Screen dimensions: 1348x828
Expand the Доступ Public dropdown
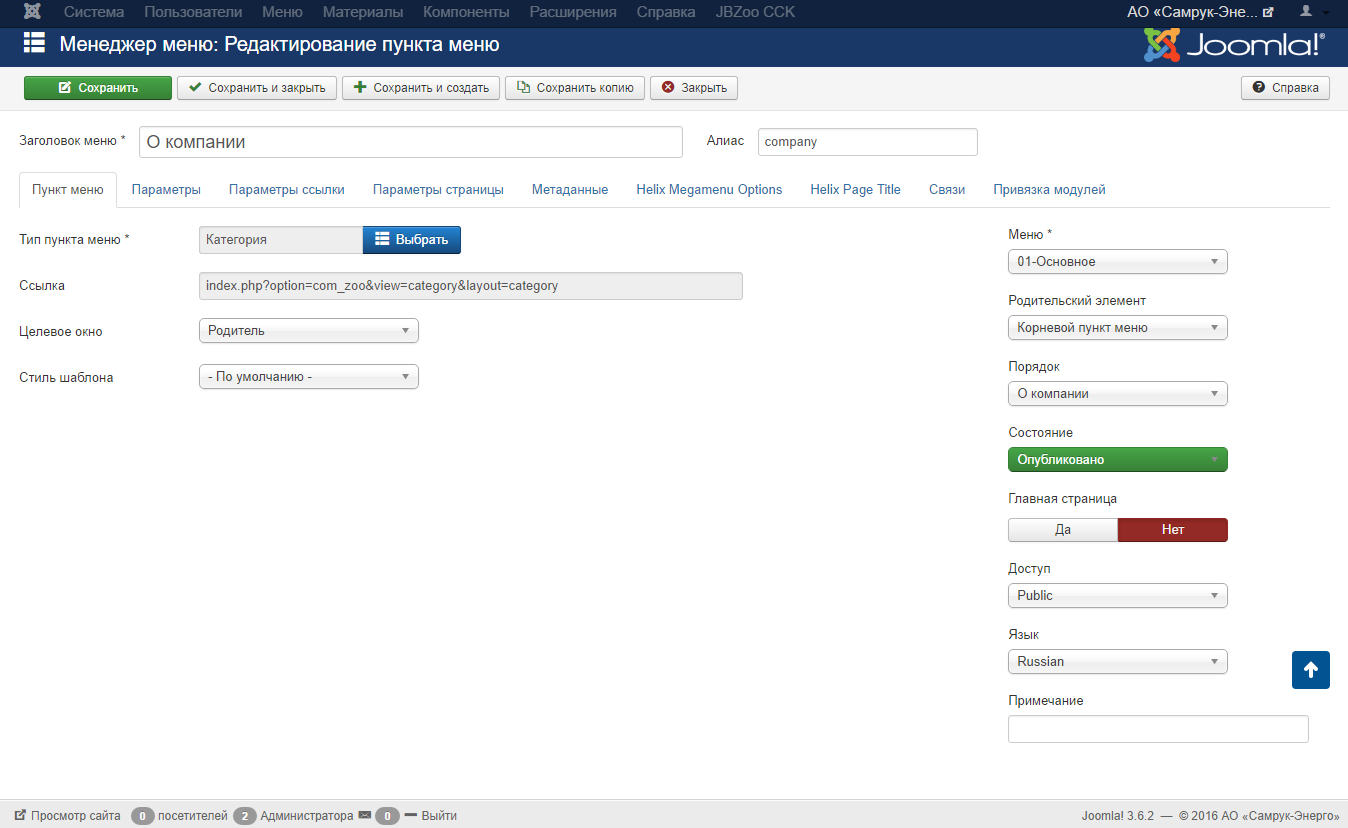point(1117,596)
